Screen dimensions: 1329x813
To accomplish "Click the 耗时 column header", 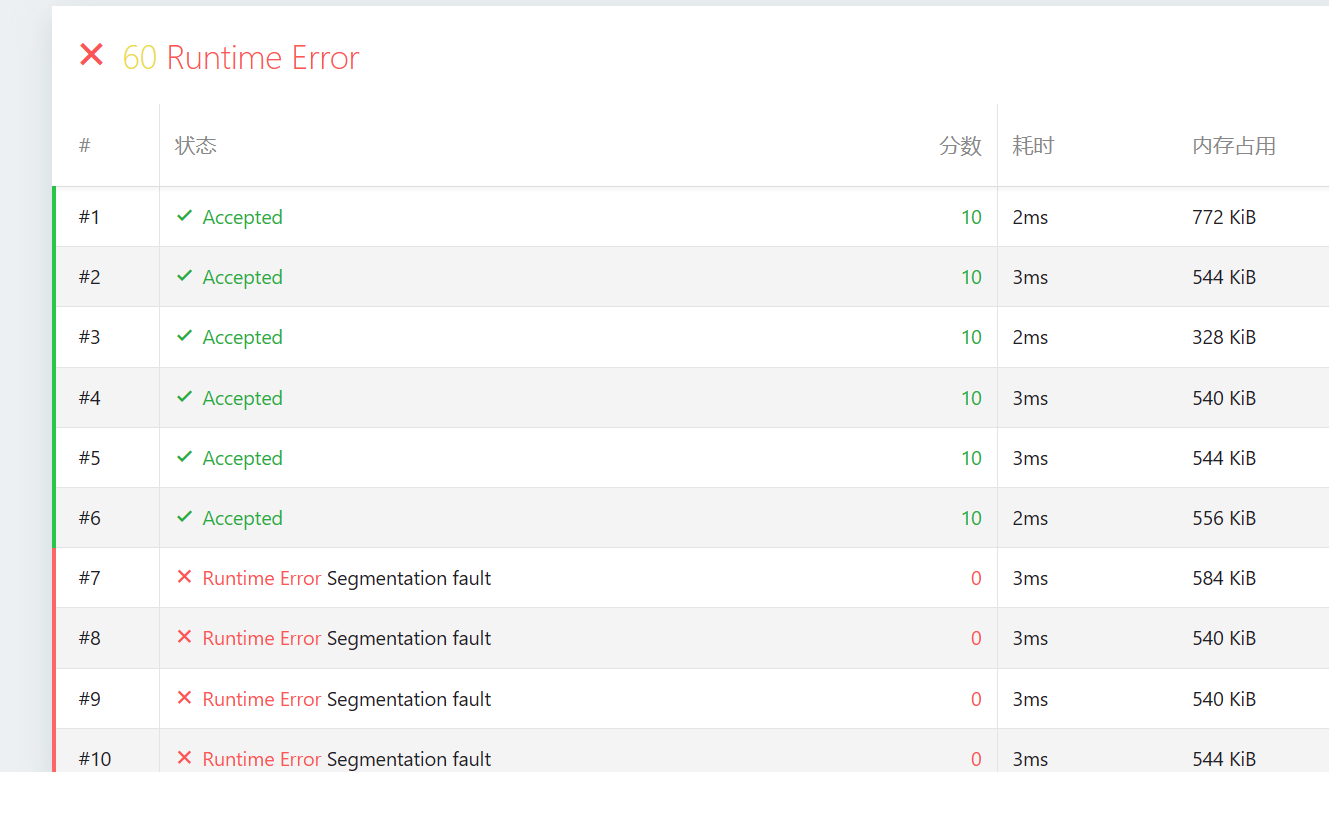I will pyautogui.click(x=1033, y=146).
